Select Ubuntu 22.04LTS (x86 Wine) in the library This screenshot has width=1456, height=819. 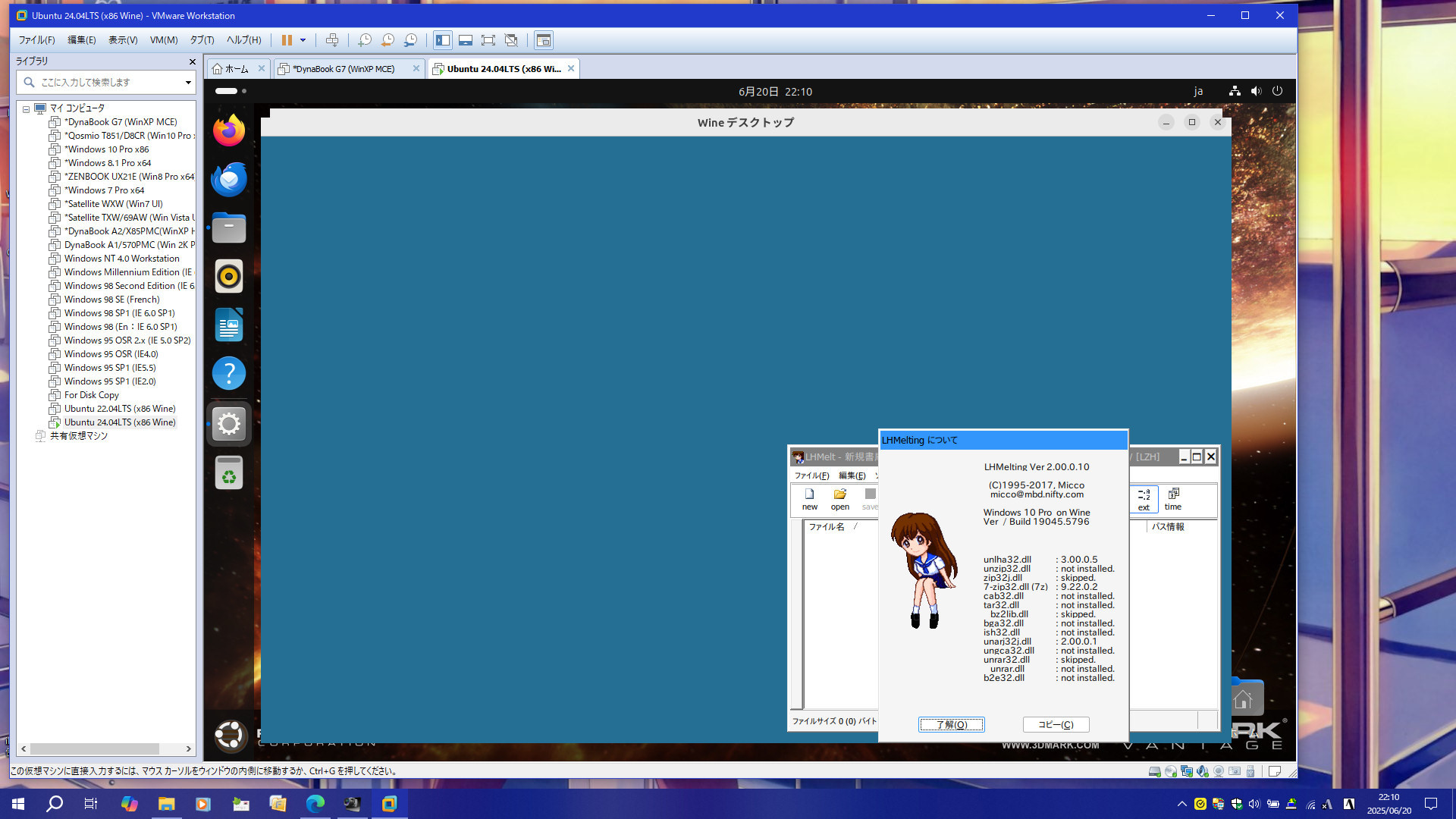(120, 409)
